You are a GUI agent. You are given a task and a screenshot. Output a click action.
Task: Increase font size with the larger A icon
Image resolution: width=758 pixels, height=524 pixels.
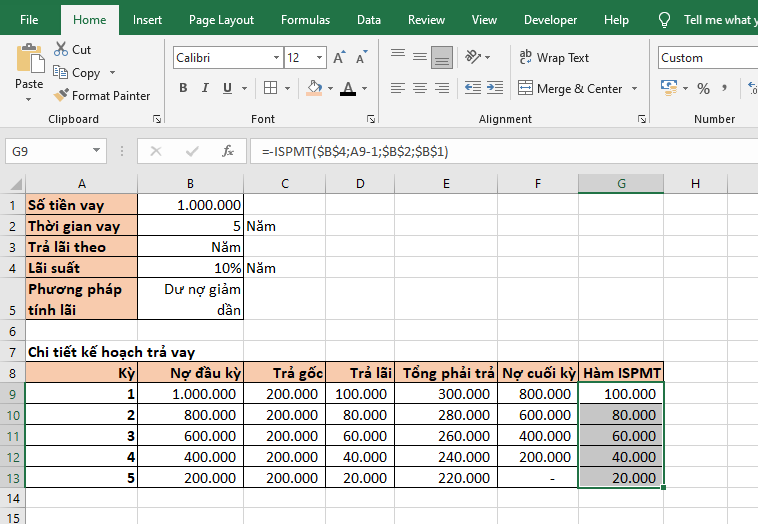[x=339, y=58]
